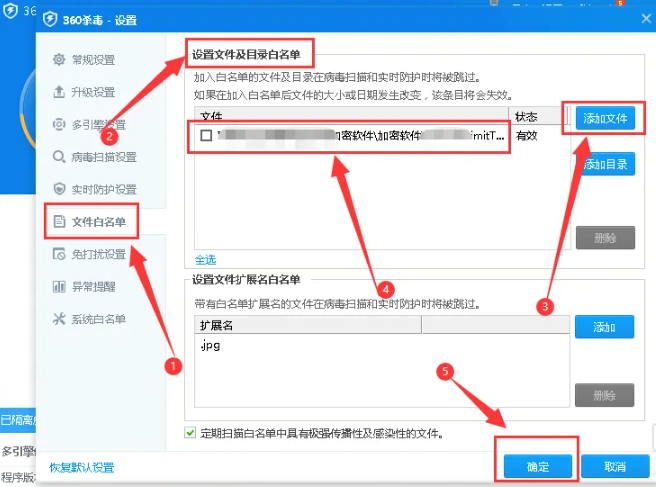Screen dimensions: 656x487
Task: Open the 升级设置 section
Action: tap(93, 92)
